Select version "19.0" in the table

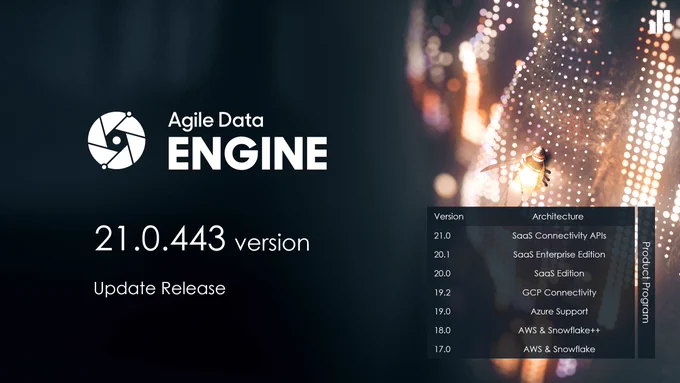pos(442,311)
